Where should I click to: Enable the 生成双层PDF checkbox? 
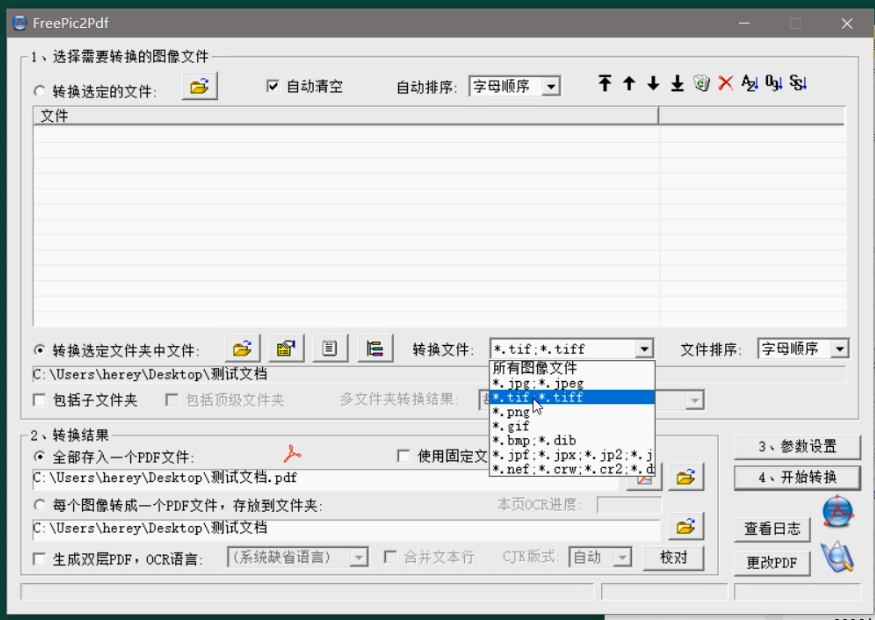click(40, 559)
